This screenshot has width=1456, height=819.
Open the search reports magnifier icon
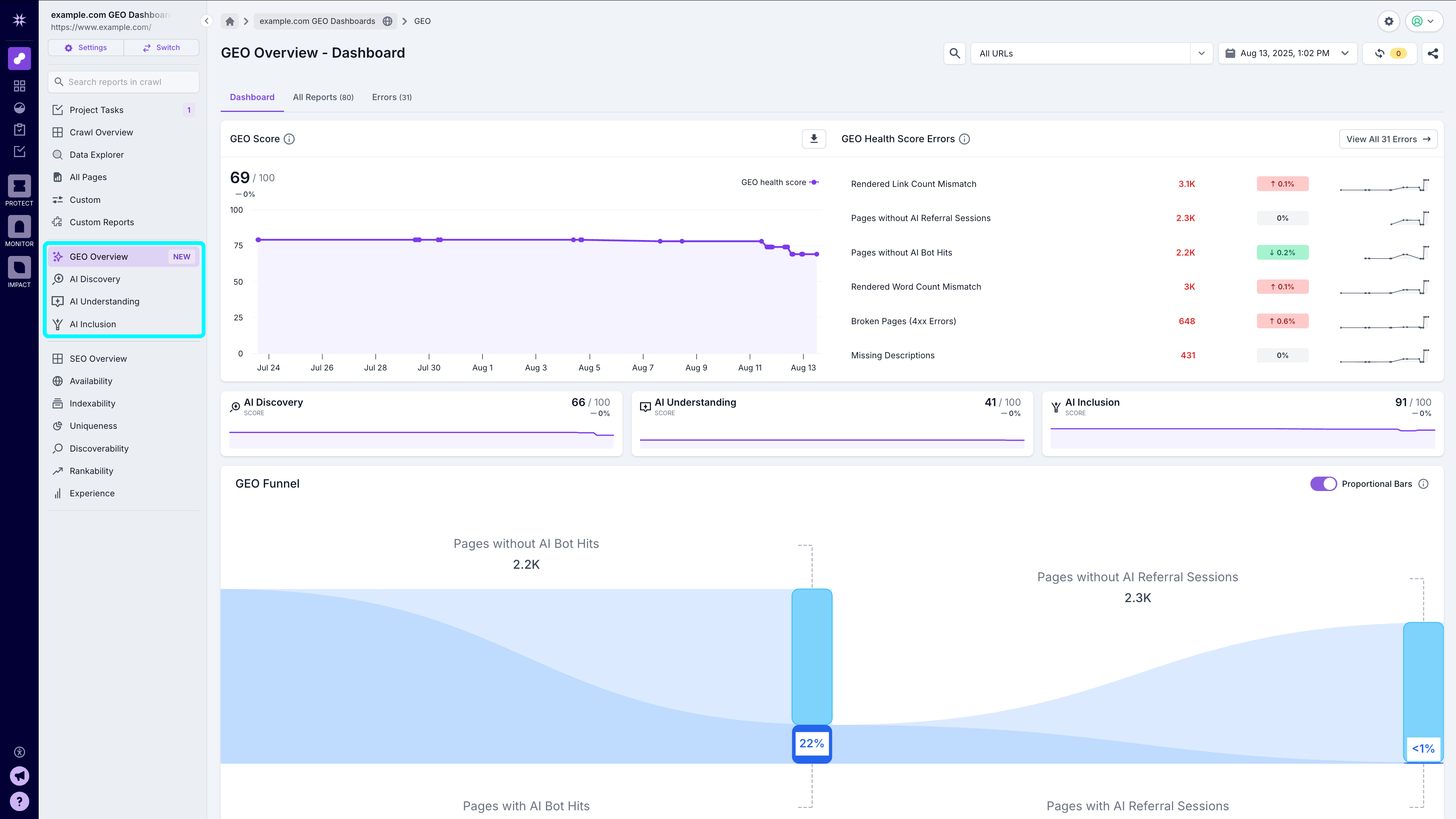point(59,82)
